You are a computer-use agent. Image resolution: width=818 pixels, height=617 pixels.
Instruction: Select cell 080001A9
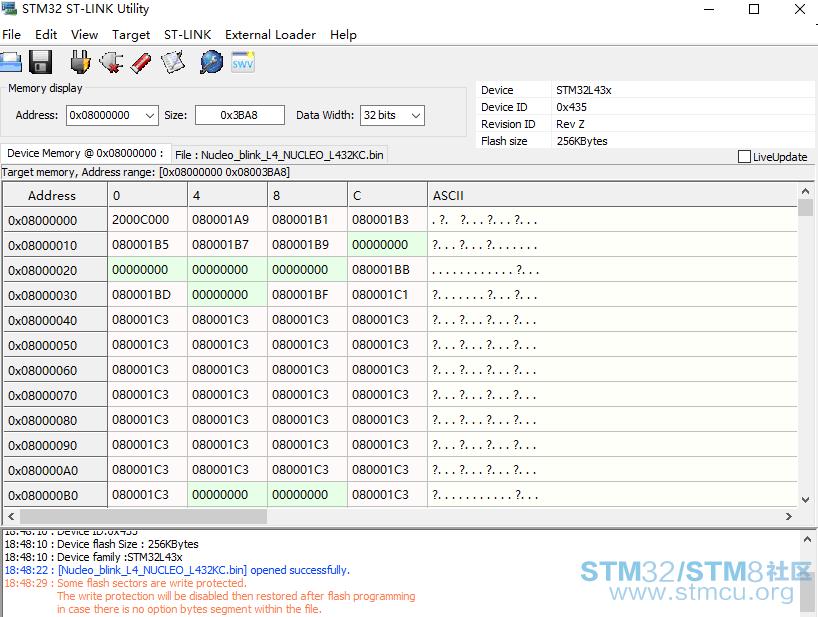pos(227,220)
